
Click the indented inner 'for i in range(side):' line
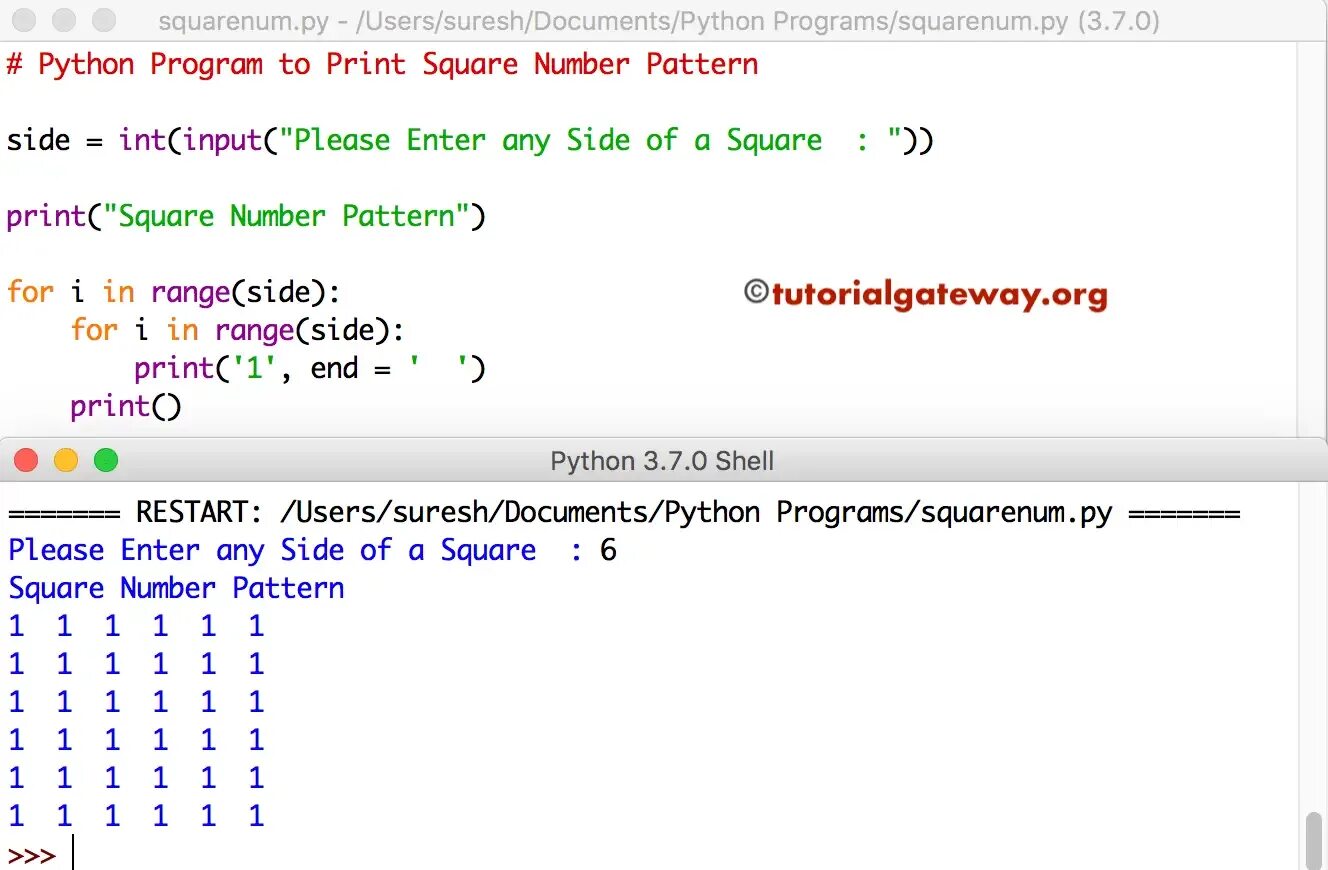pyautogui.click(x=238, y=330)
